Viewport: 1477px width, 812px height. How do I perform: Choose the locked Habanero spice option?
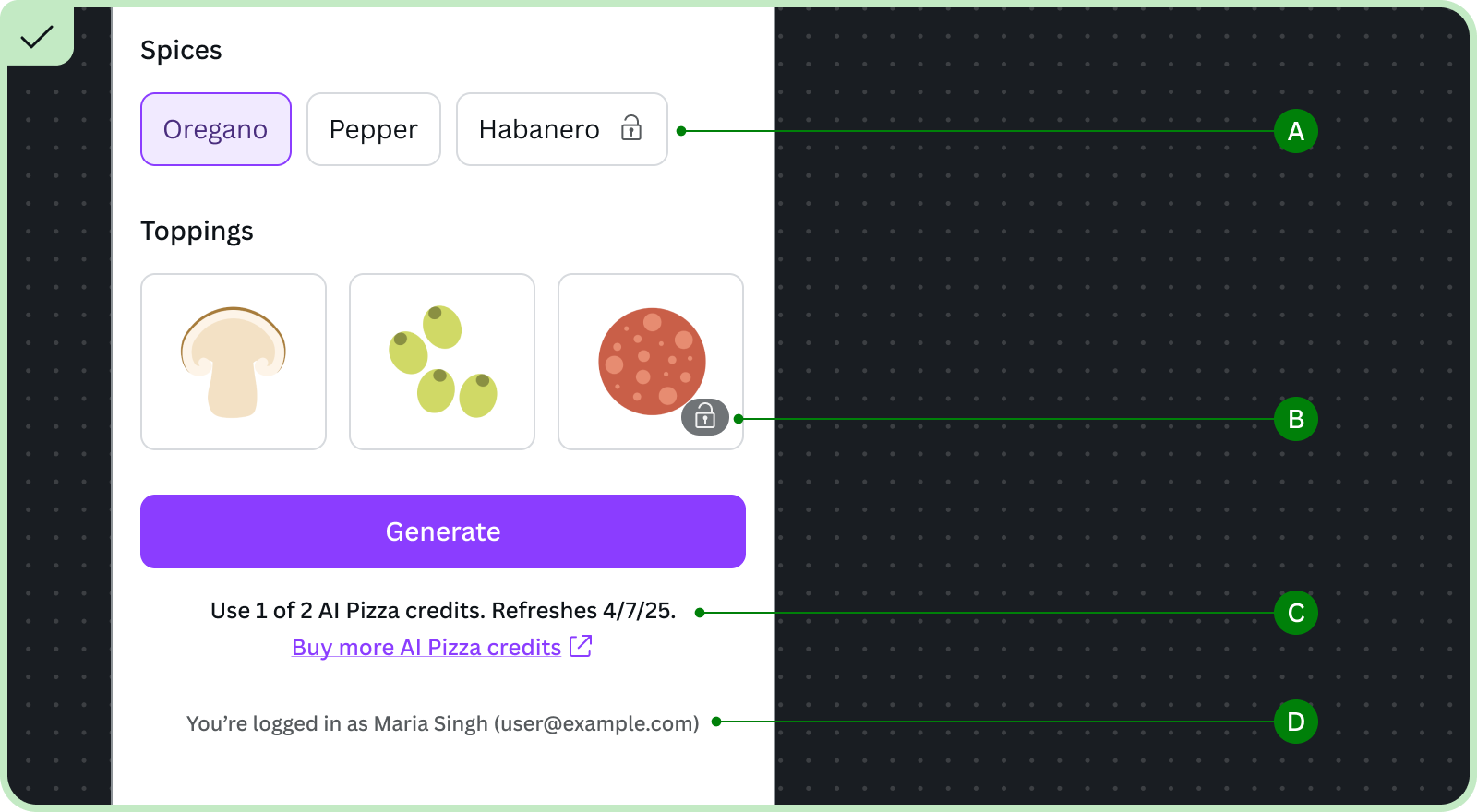click(x=562, y=129)
